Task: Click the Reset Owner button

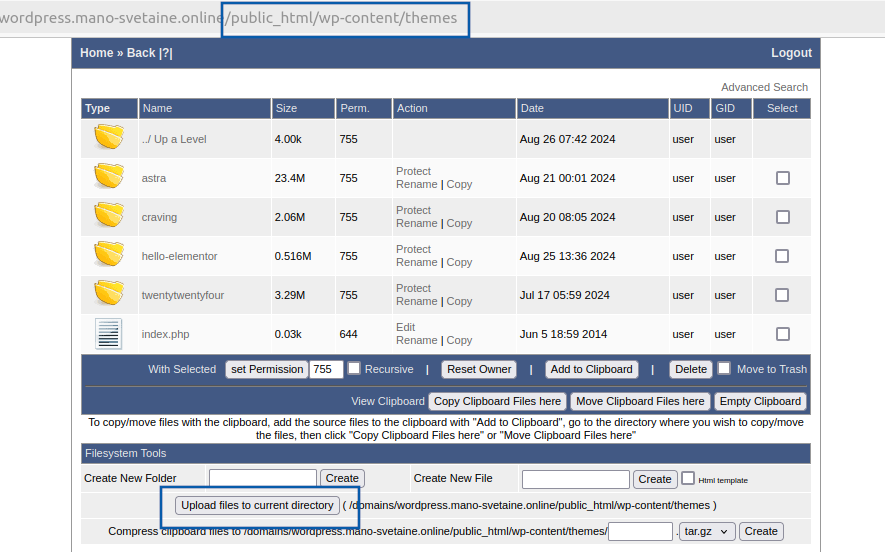Action: 479,369
